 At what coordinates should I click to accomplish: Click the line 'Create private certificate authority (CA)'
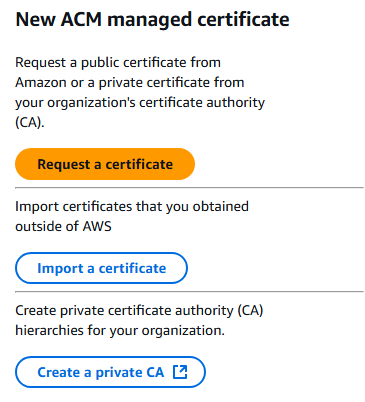pyautogui.click(x=139, y=311)
